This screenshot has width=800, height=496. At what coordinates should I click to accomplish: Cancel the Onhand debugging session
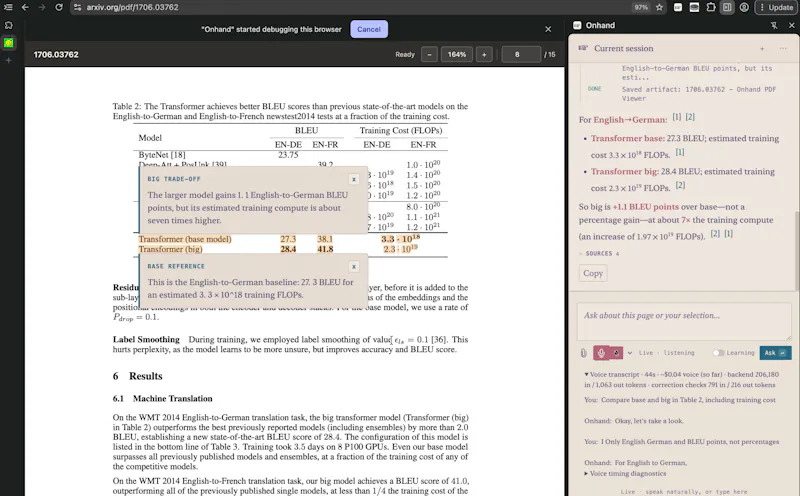click(x=369, y=29)
